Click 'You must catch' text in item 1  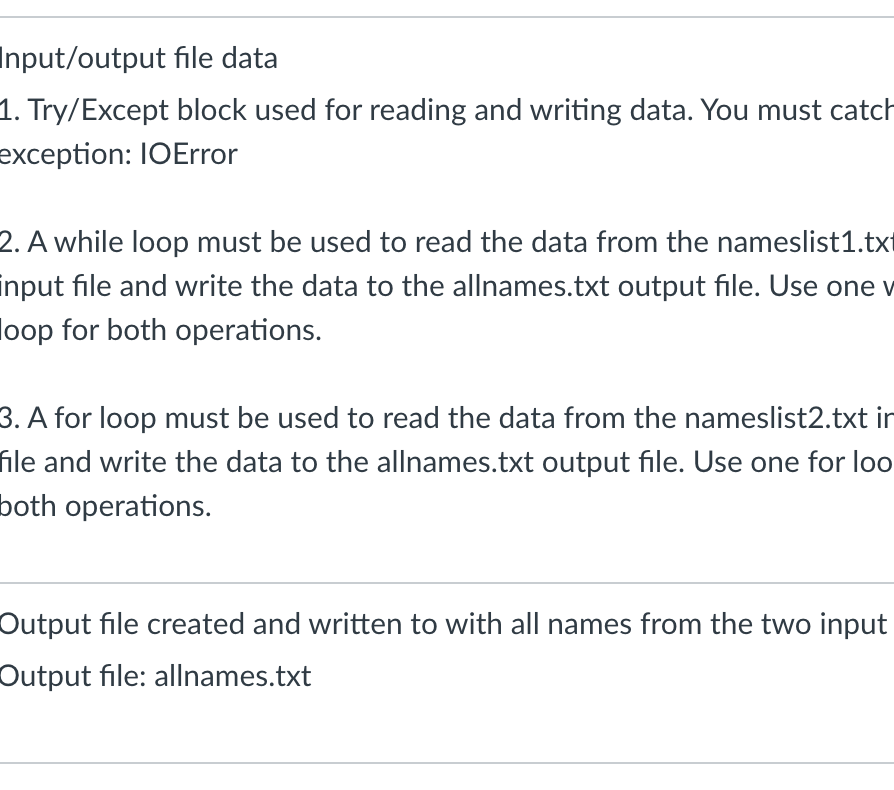[x=797, y=110]
